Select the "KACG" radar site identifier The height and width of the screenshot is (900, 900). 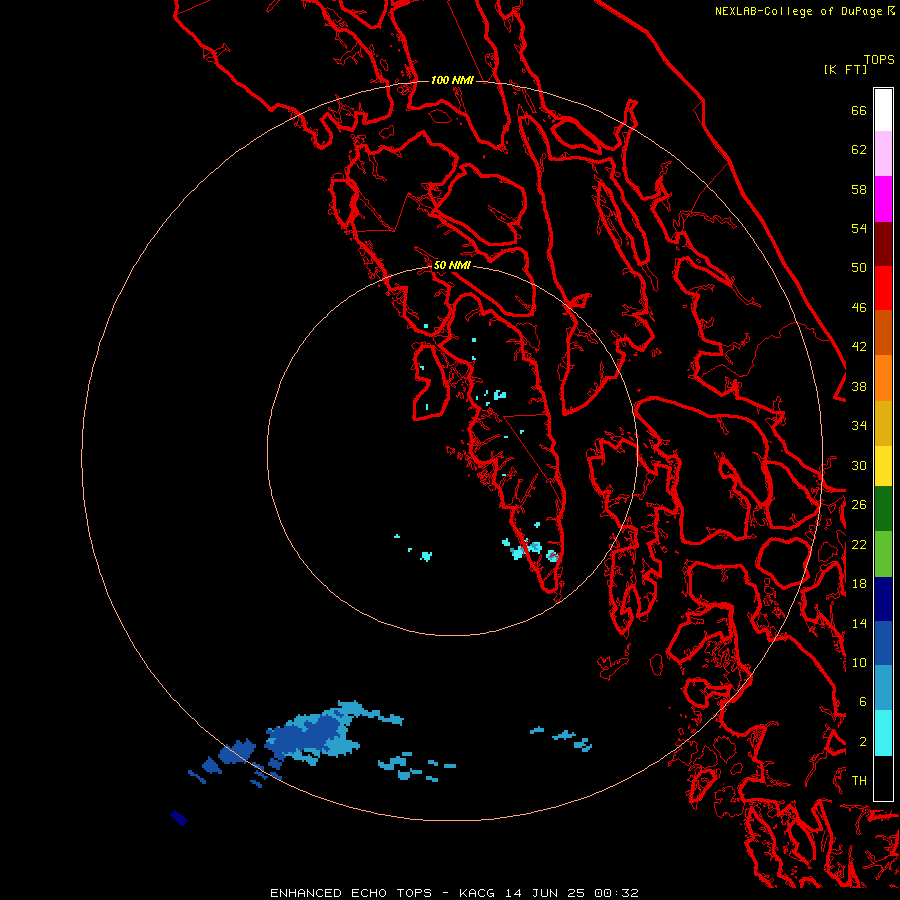(476, 893)
